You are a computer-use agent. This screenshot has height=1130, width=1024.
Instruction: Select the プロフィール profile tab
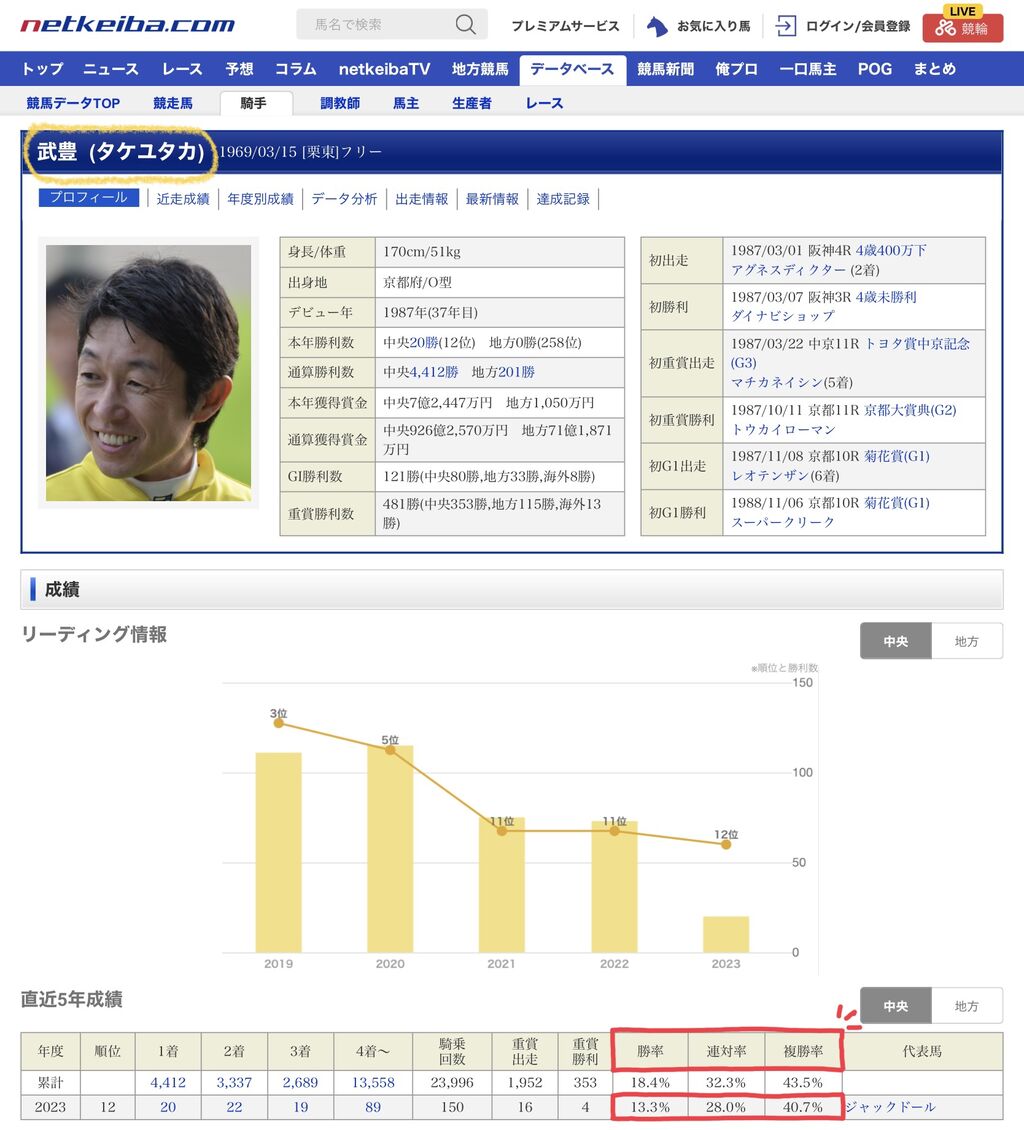coord(89,197)
